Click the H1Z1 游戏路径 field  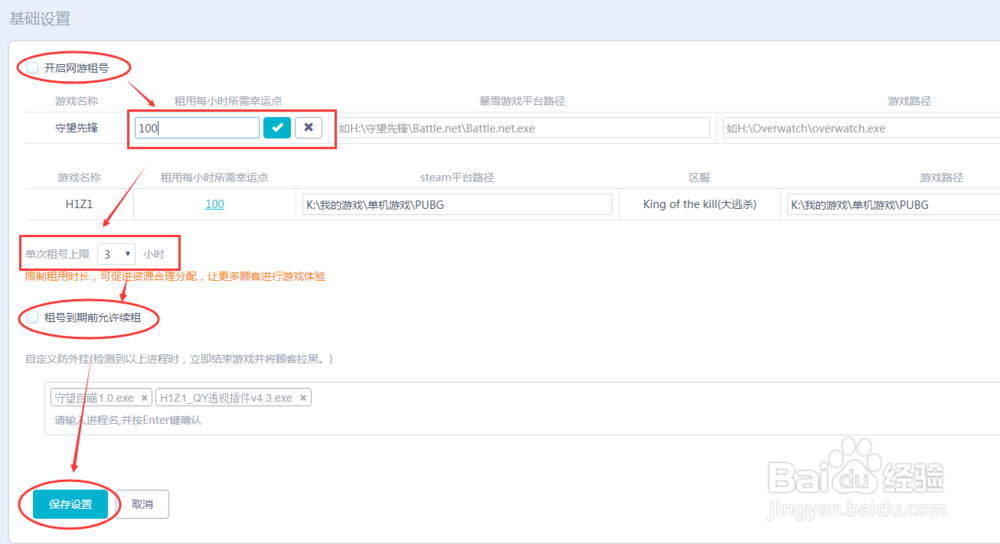point(893,204)
